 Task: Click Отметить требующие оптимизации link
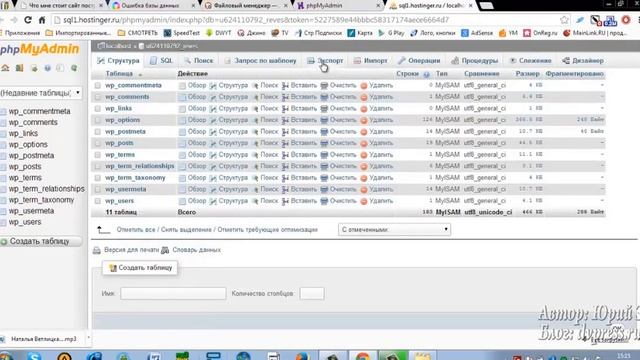pyautogui.click(x=267, y=230)
